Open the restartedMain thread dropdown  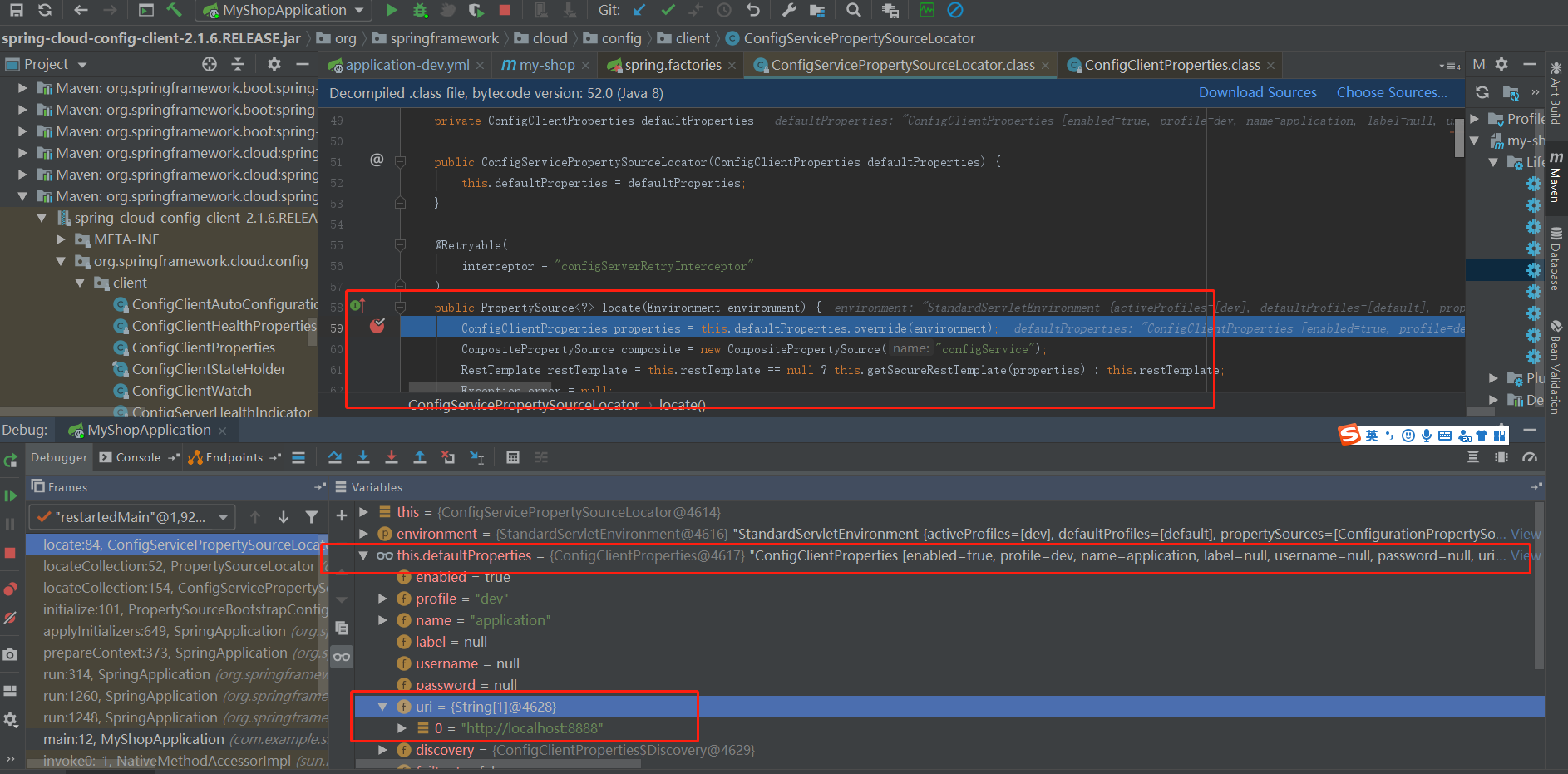[223, 516]
